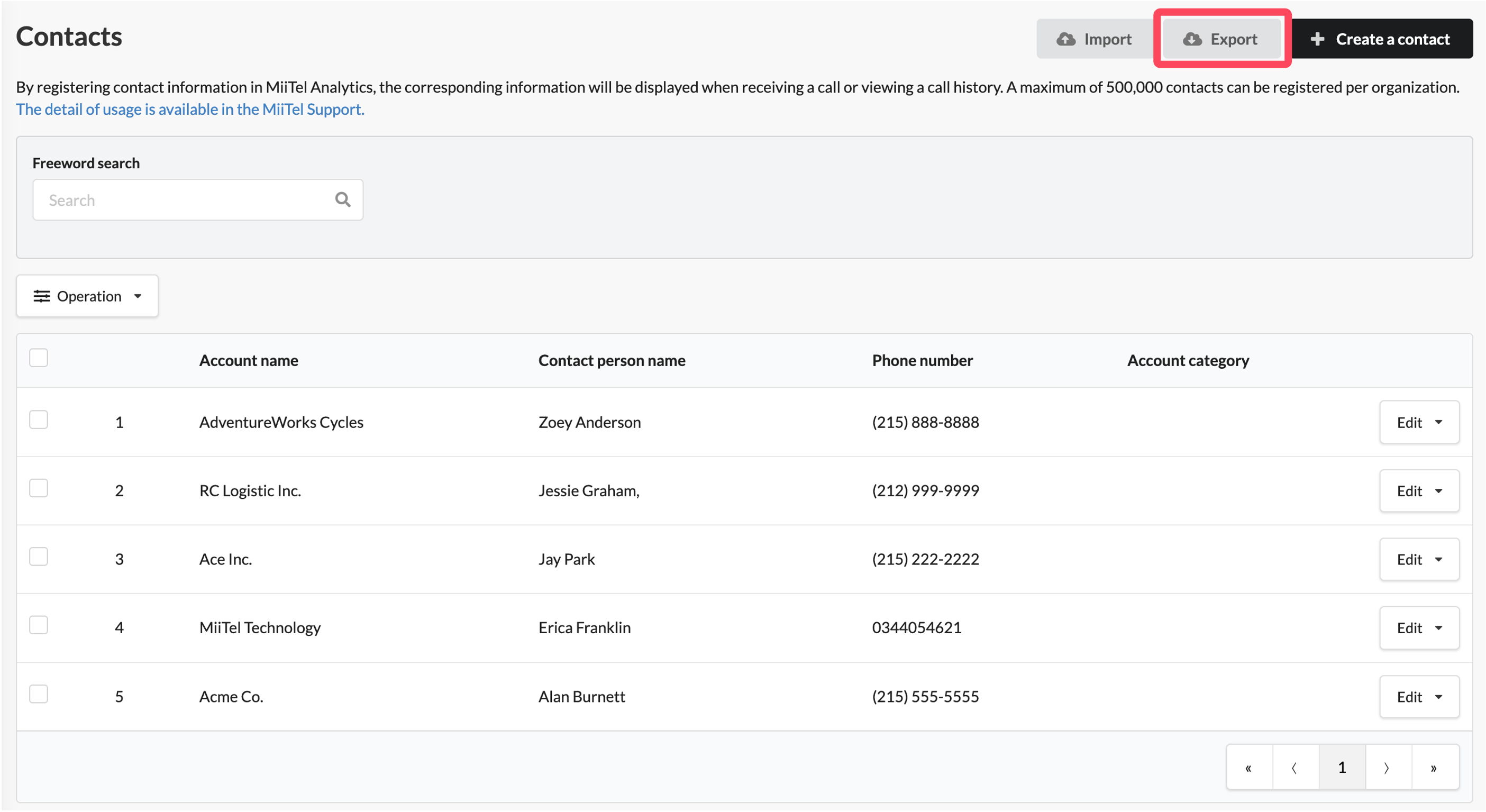1486x812 pixels.
Task: Click the Export button
Action: [x=1221, y=39]
